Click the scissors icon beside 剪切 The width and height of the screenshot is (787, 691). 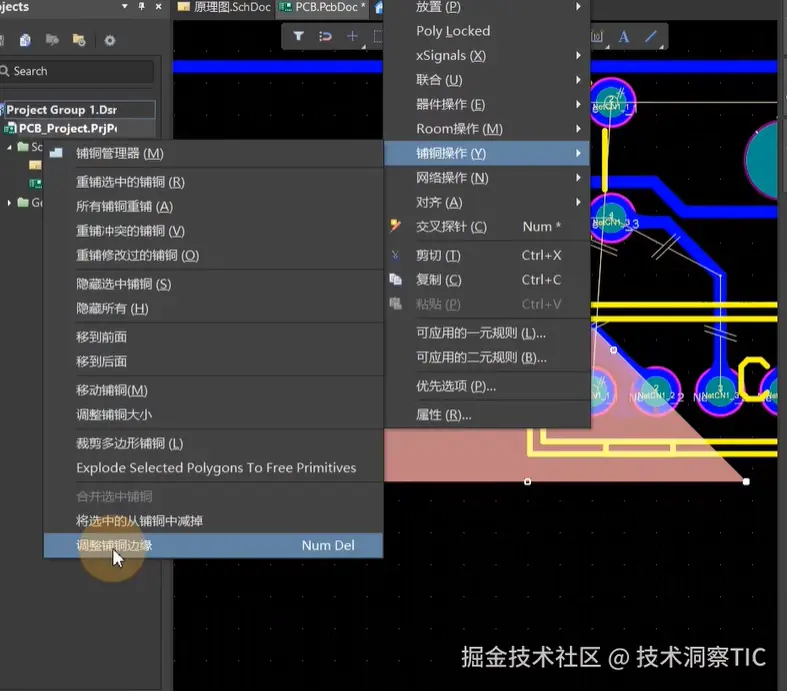[x=396, y=255]
